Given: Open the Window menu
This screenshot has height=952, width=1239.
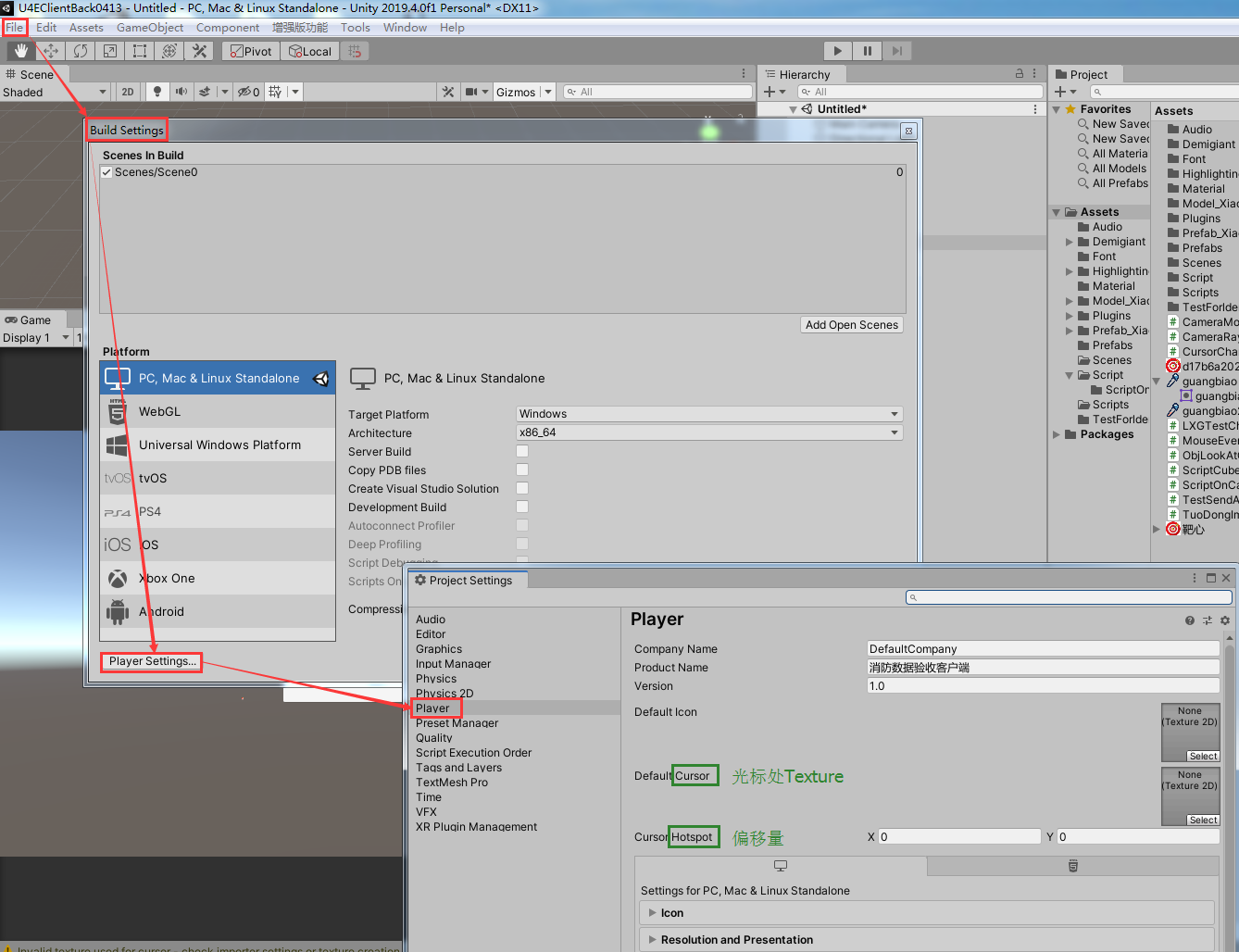Looking at the screenshot, I should [406, 28].
